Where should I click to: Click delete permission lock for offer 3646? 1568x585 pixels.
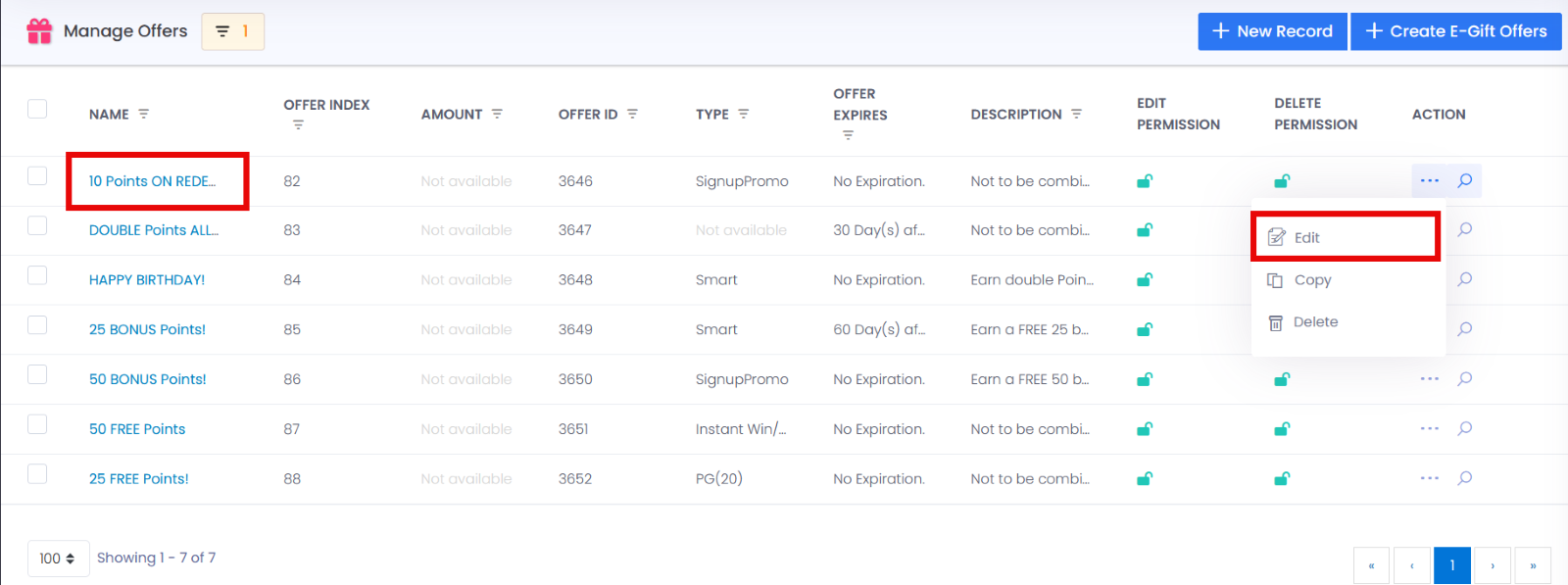click(1282, 181)
